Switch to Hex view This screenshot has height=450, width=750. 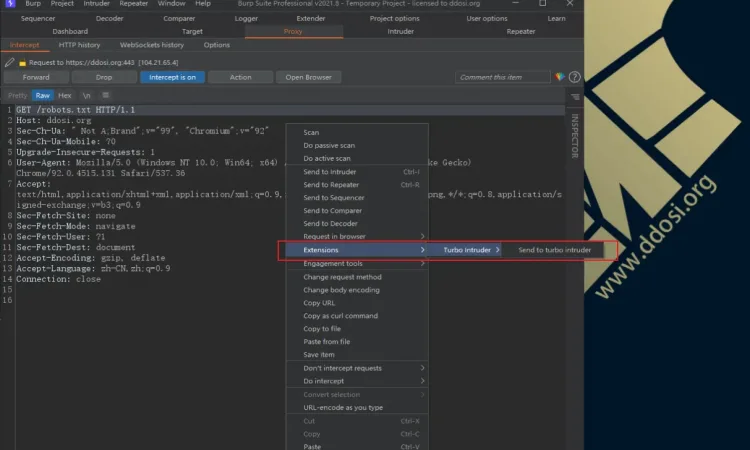[65, 95]
